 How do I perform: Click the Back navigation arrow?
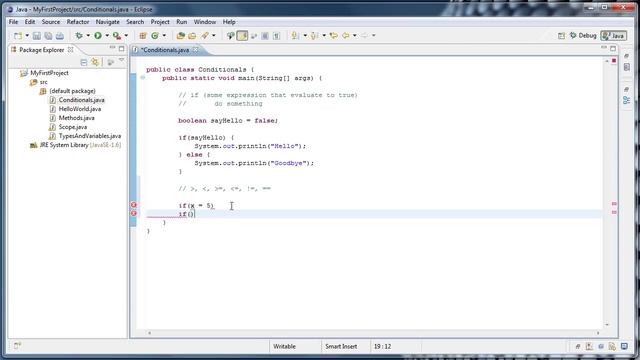(x=346, y=36)
